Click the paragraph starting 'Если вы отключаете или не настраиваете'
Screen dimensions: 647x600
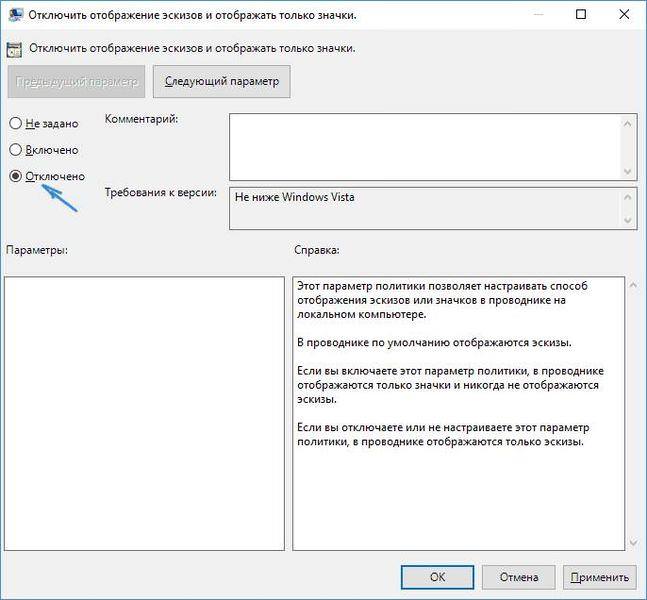coord(443,435)
